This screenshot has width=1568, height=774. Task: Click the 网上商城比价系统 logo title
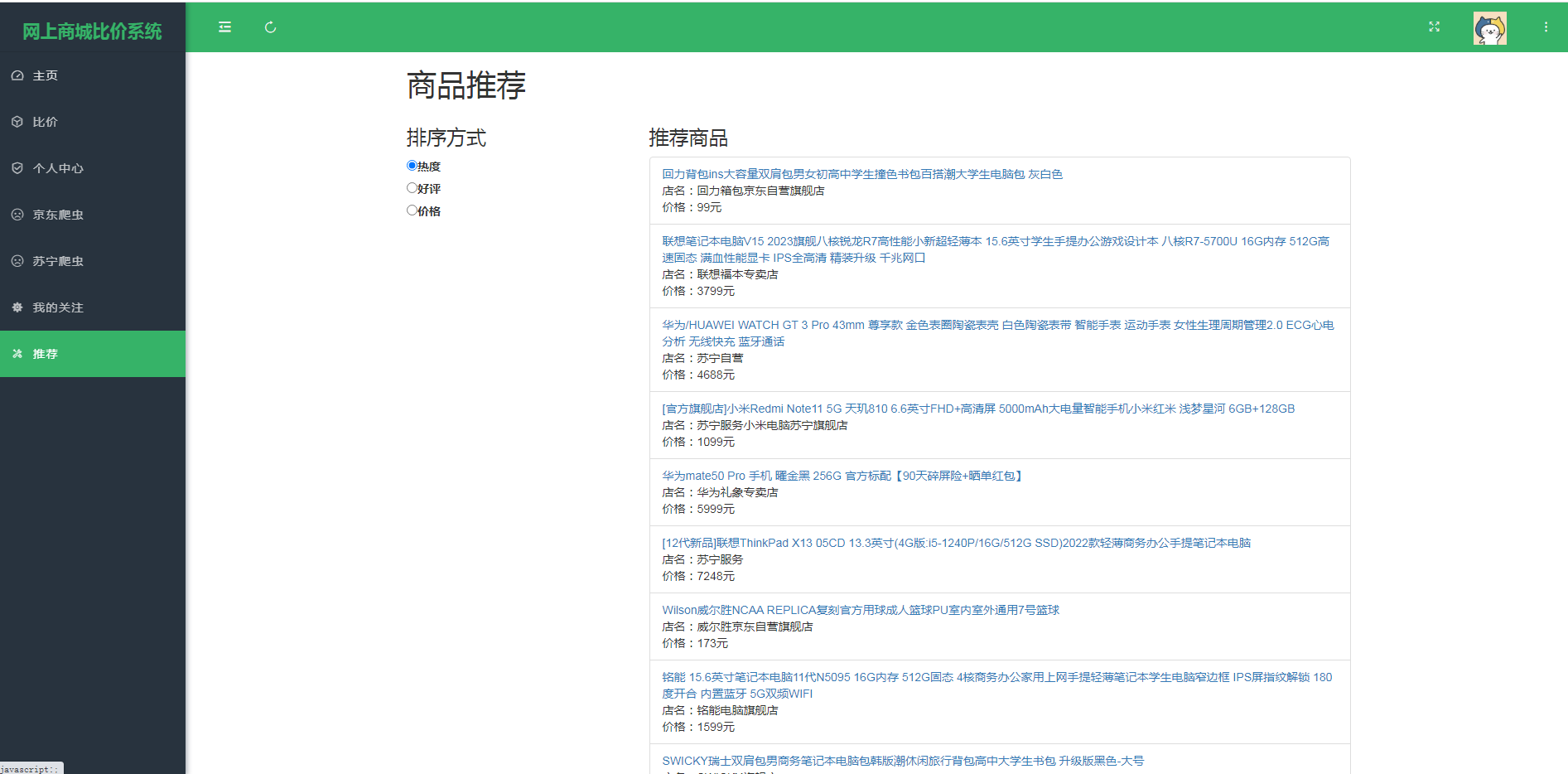[92, 31]
